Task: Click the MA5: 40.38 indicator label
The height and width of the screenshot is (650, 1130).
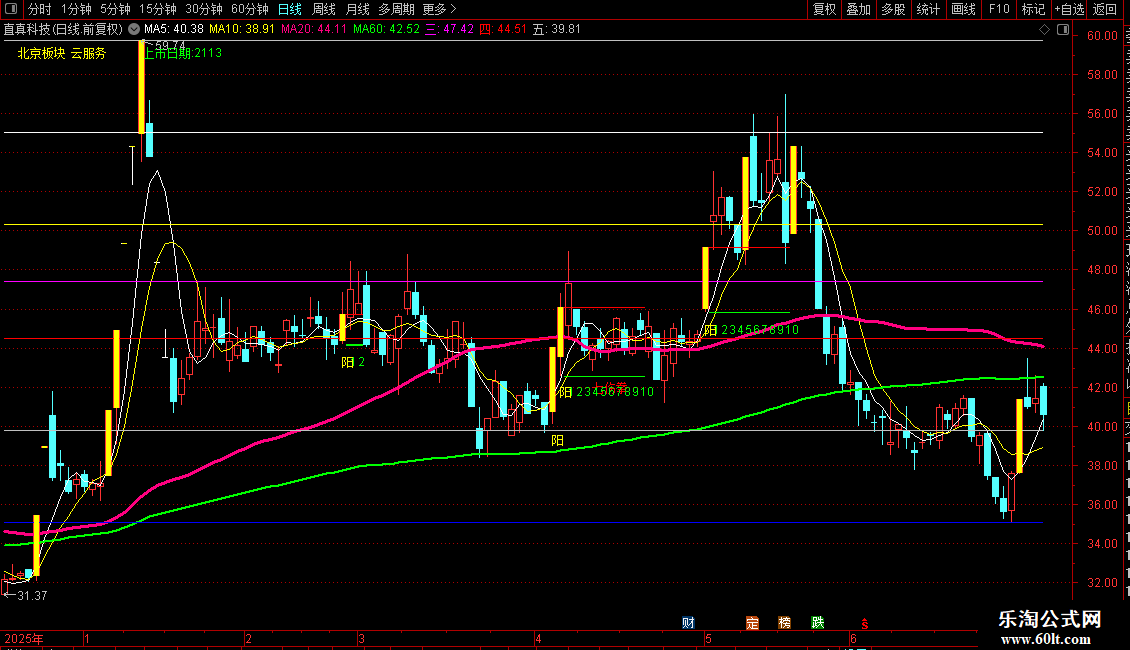Action: [x=174, y=29]
